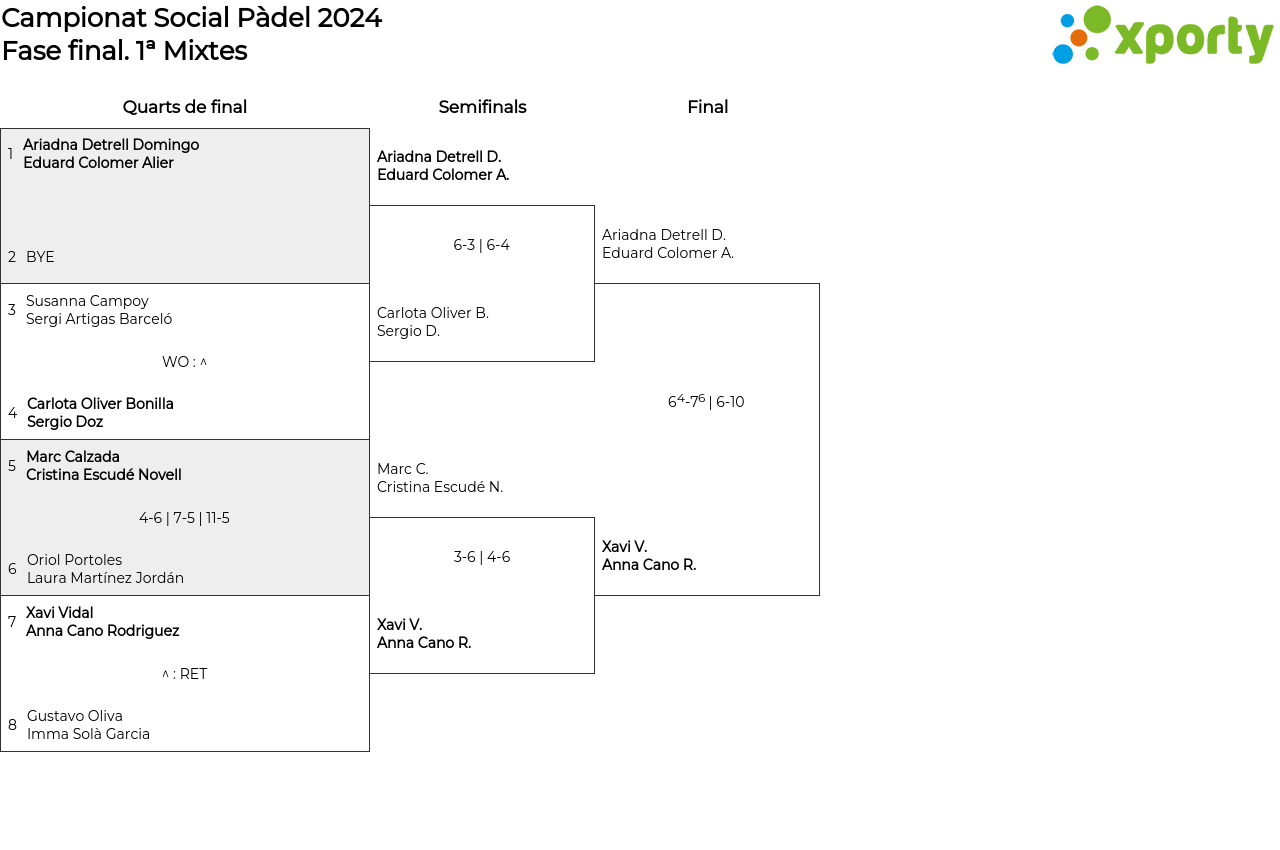
Task: Click the final match score 6-7 | 6-10
Action: tap(706, 402)
